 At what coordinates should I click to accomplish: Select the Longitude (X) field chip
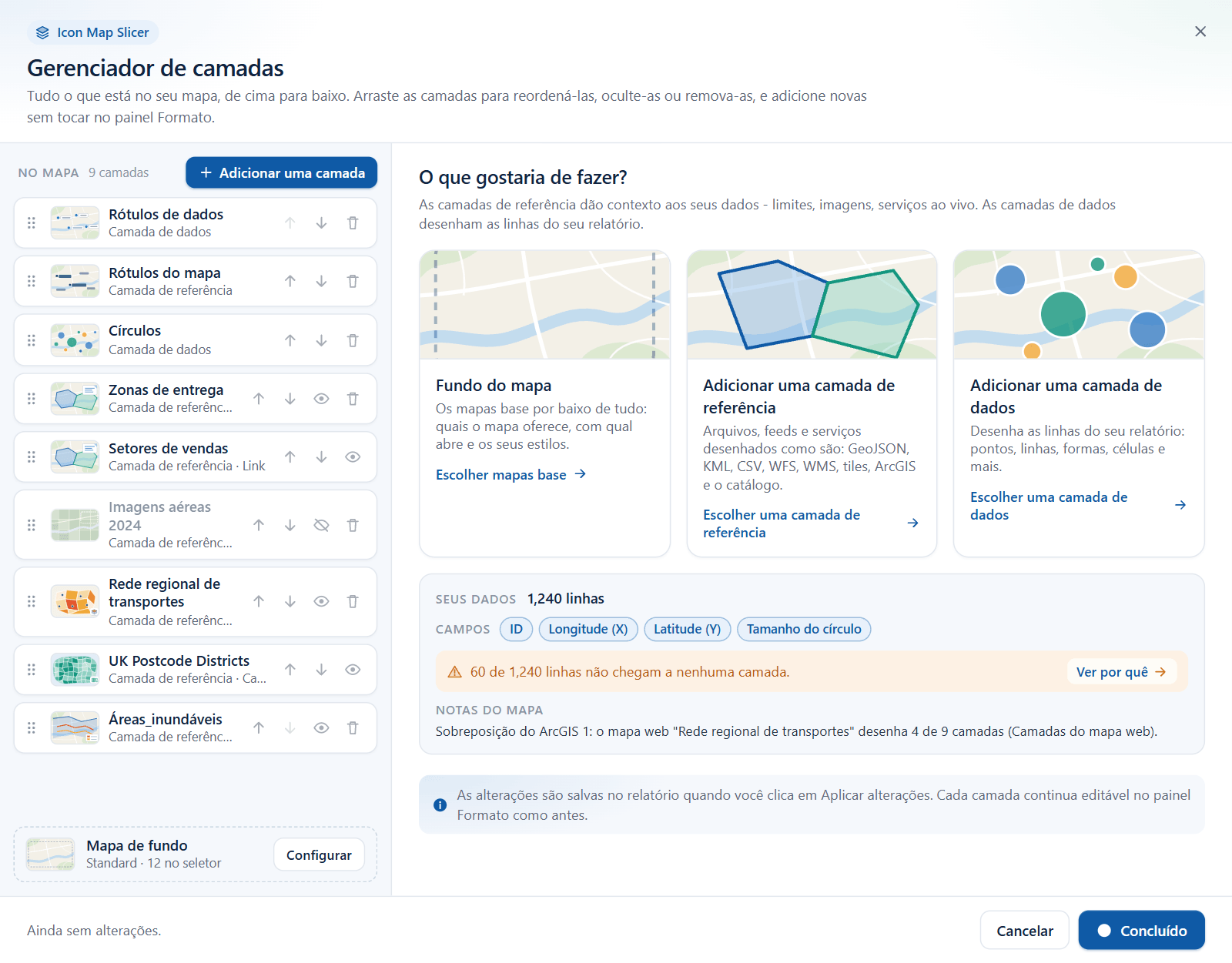pyautogui.click(x=588, y=629)
